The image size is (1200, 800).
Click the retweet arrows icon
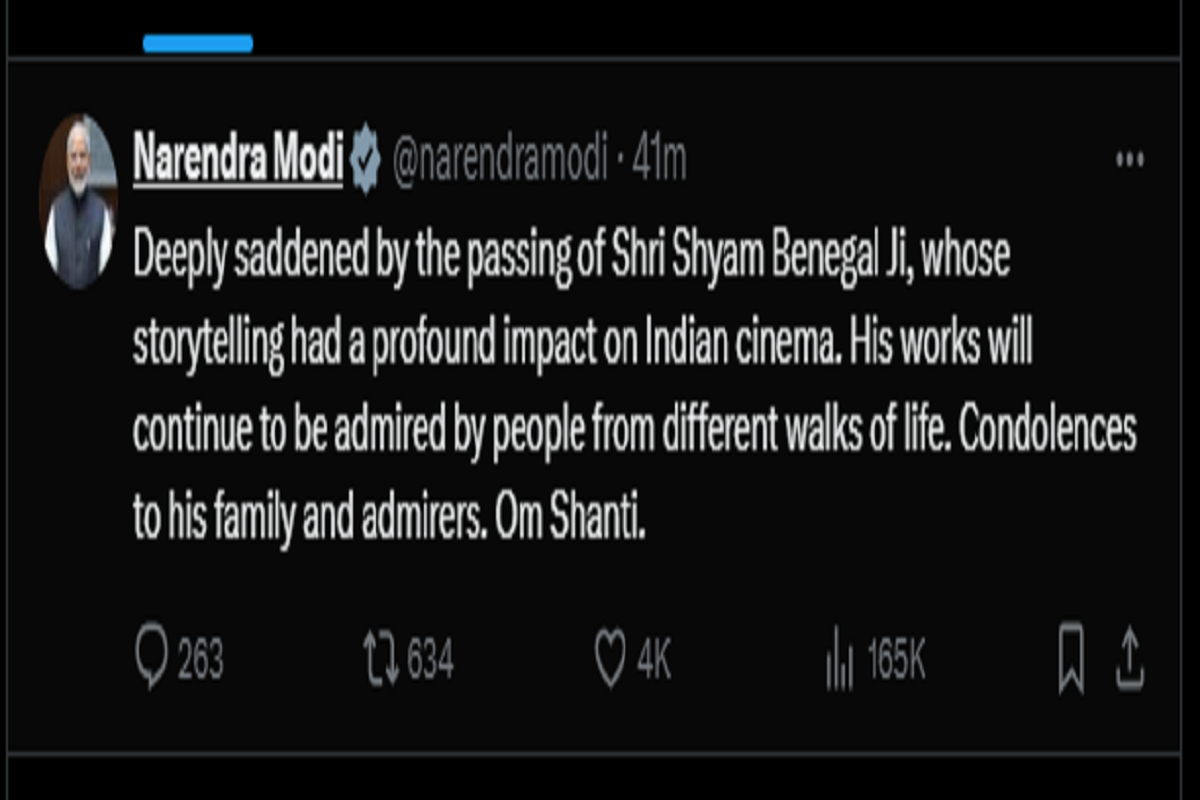click(381, 661)
